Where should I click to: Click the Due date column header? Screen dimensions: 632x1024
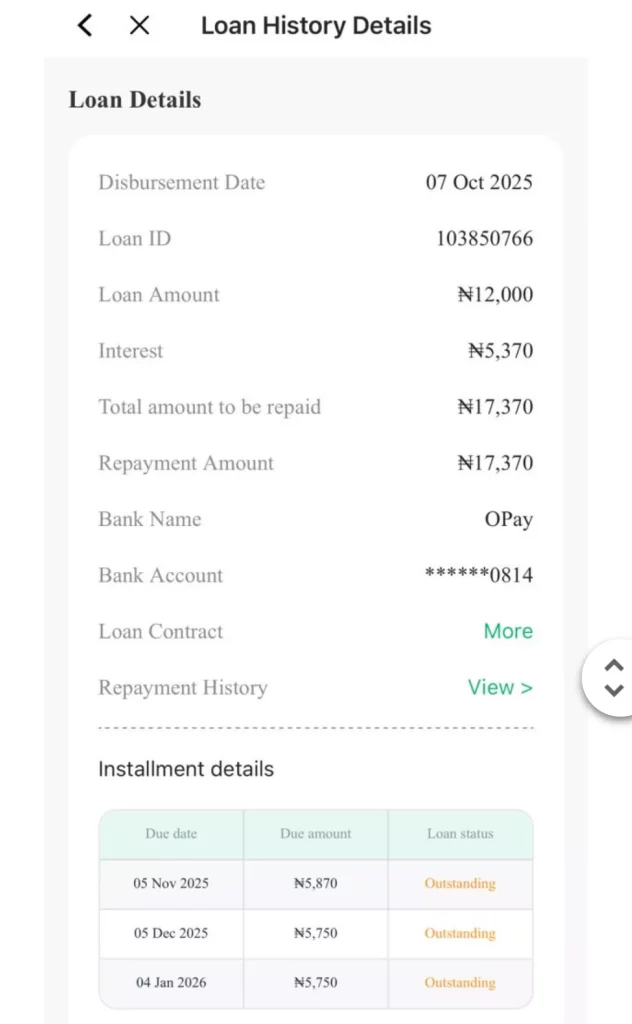click(x=170, y=833)
